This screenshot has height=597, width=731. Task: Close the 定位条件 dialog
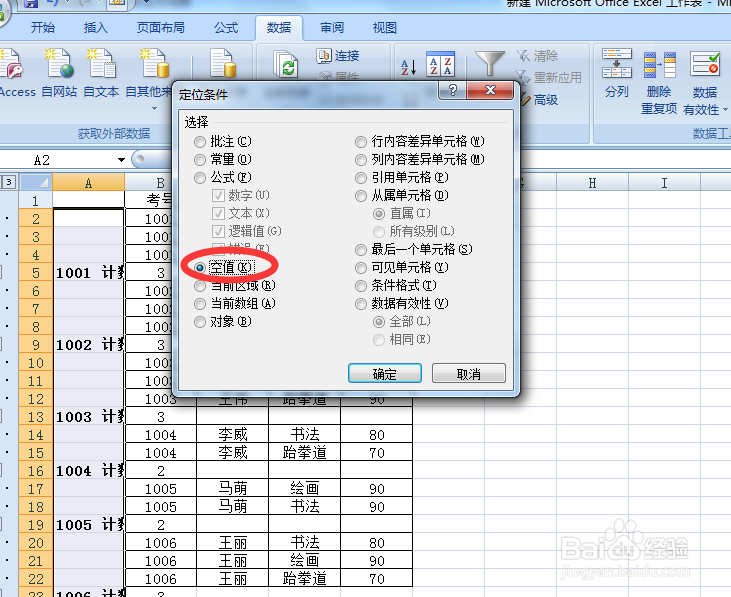tap(490, 90)
